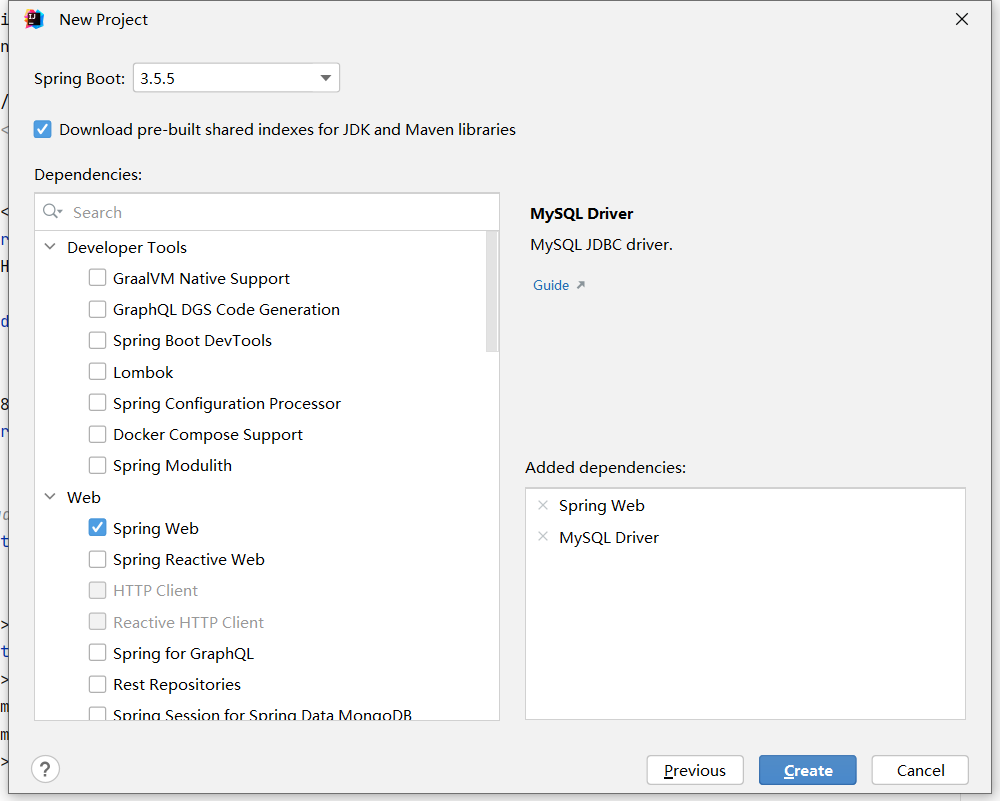Check Spring Boot DevTools option
This screenshot has width=1000, height=801.
point(97,341)
